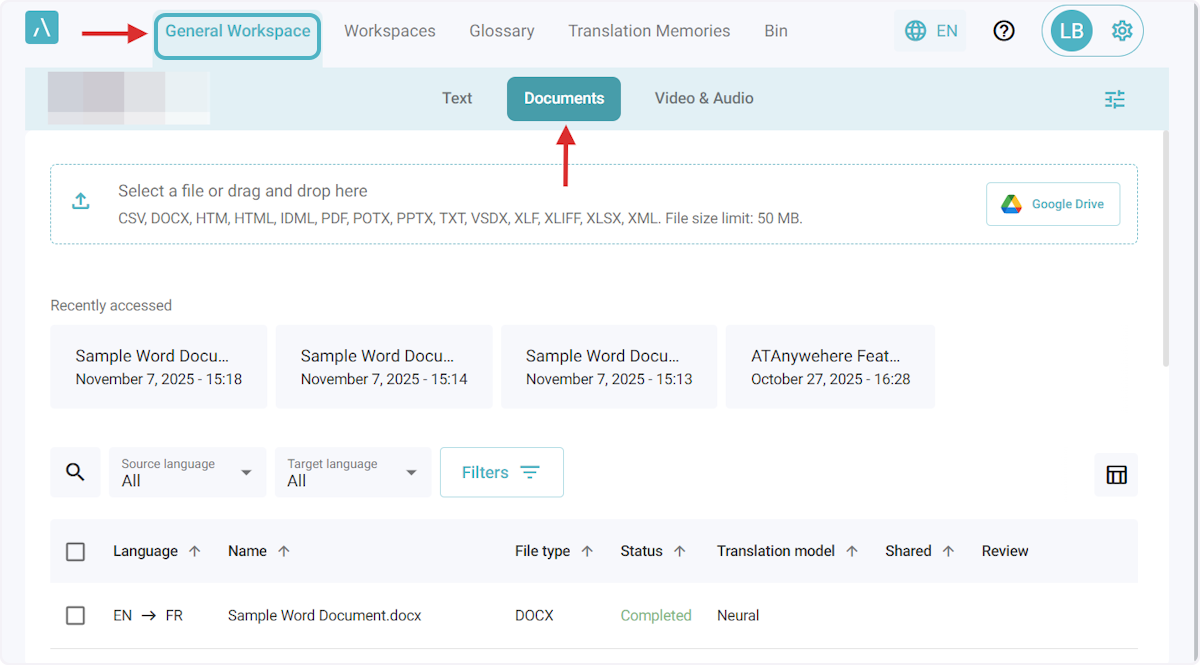The width and height of the screenshot is (1200, 665).
Task: Tick the select-all checkbox in header
Action: click(75, 551)
